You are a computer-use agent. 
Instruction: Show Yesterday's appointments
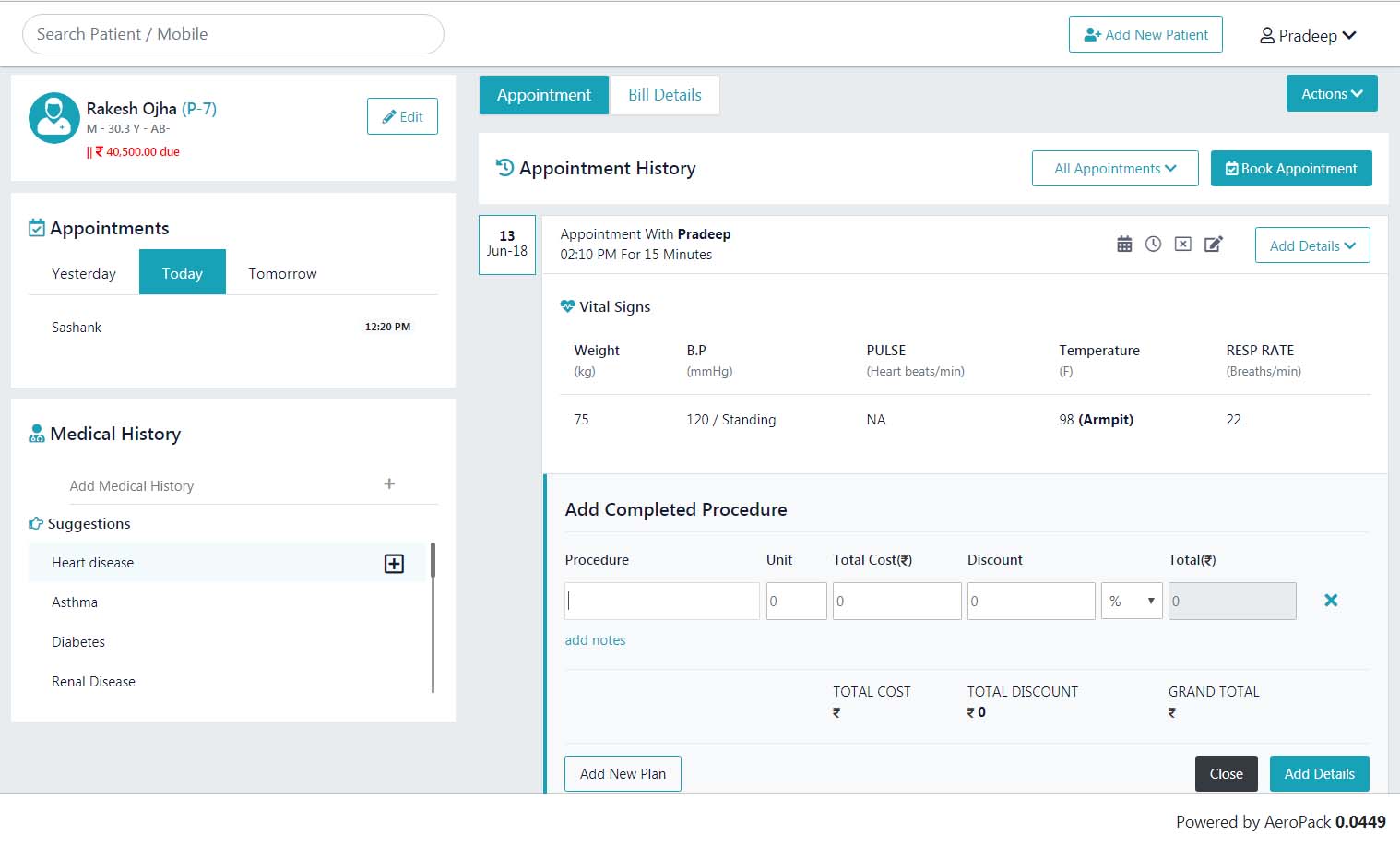(x=84, y=273)
